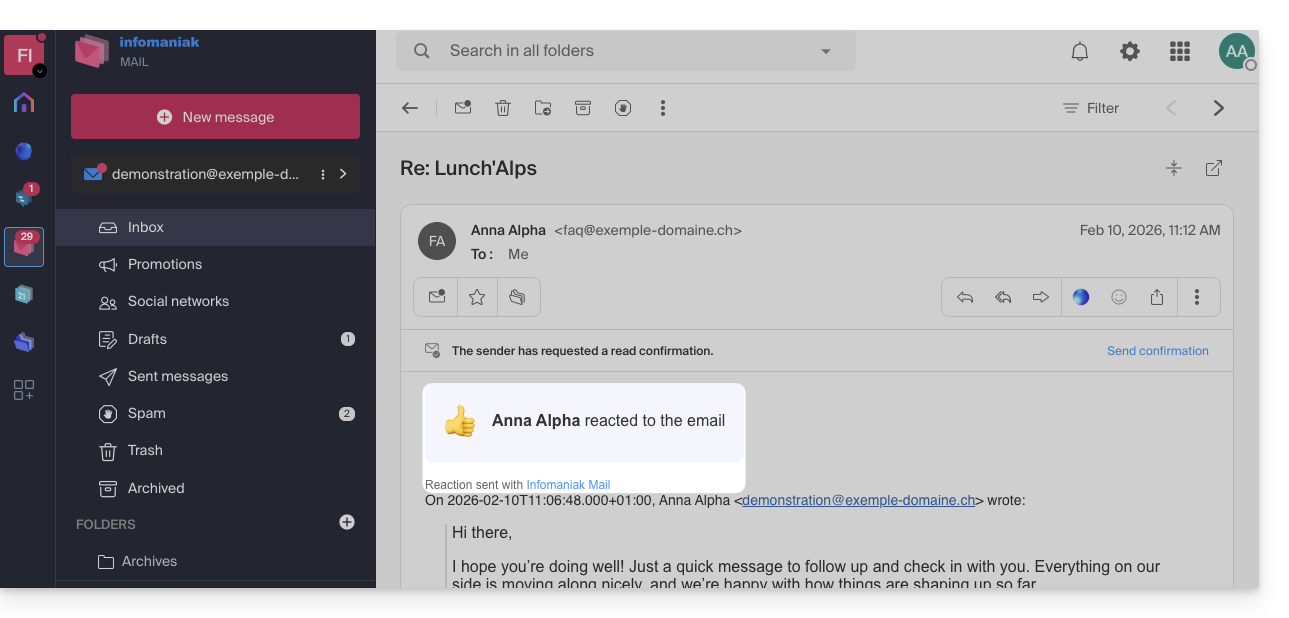The height and width of the screenshot is (618, 1289).
Task: Open notifications bell
Action: (x=1080, y=52)
